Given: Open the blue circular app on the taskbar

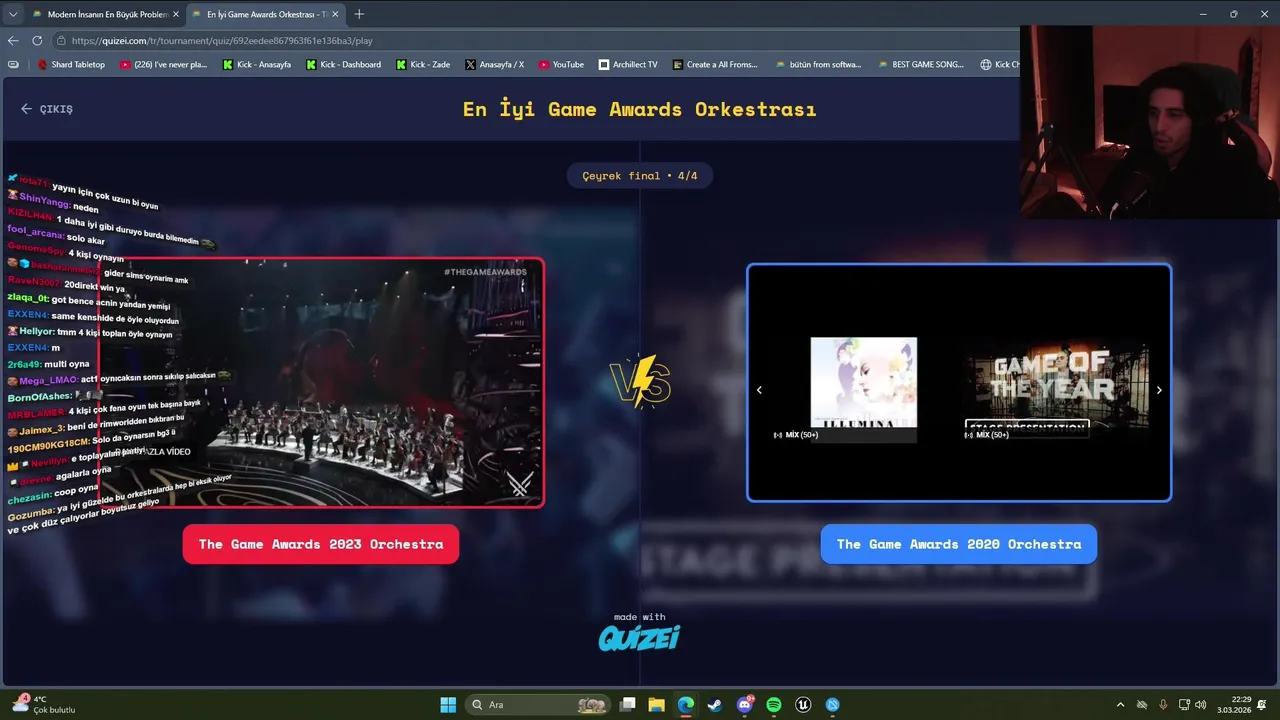Looking at the screenshot, I should pos(833,705).
